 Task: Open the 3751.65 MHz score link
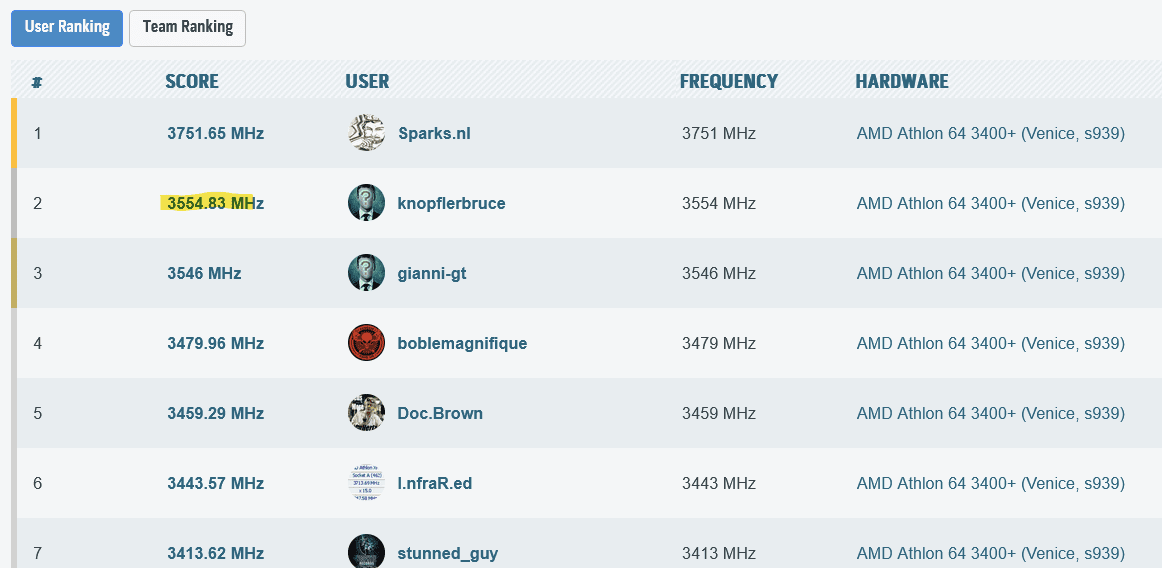(216, 133)
